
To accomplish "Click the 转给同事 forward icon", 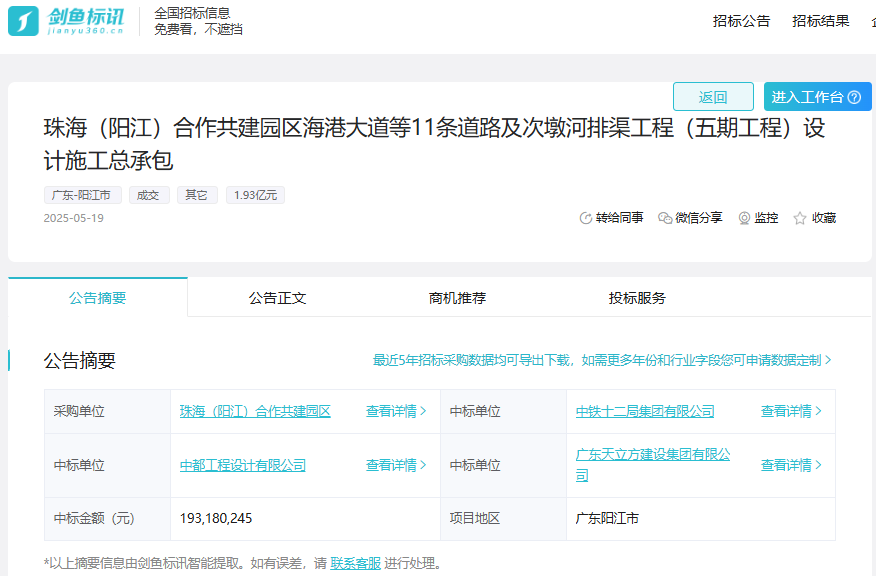I will (585, 218).
